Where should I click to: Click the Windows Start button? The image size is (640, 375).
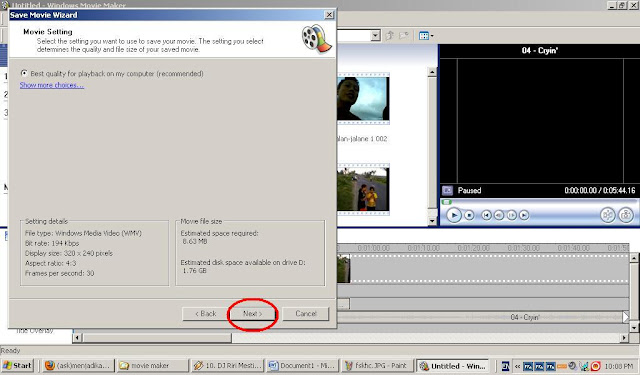(x=17, y=365)
